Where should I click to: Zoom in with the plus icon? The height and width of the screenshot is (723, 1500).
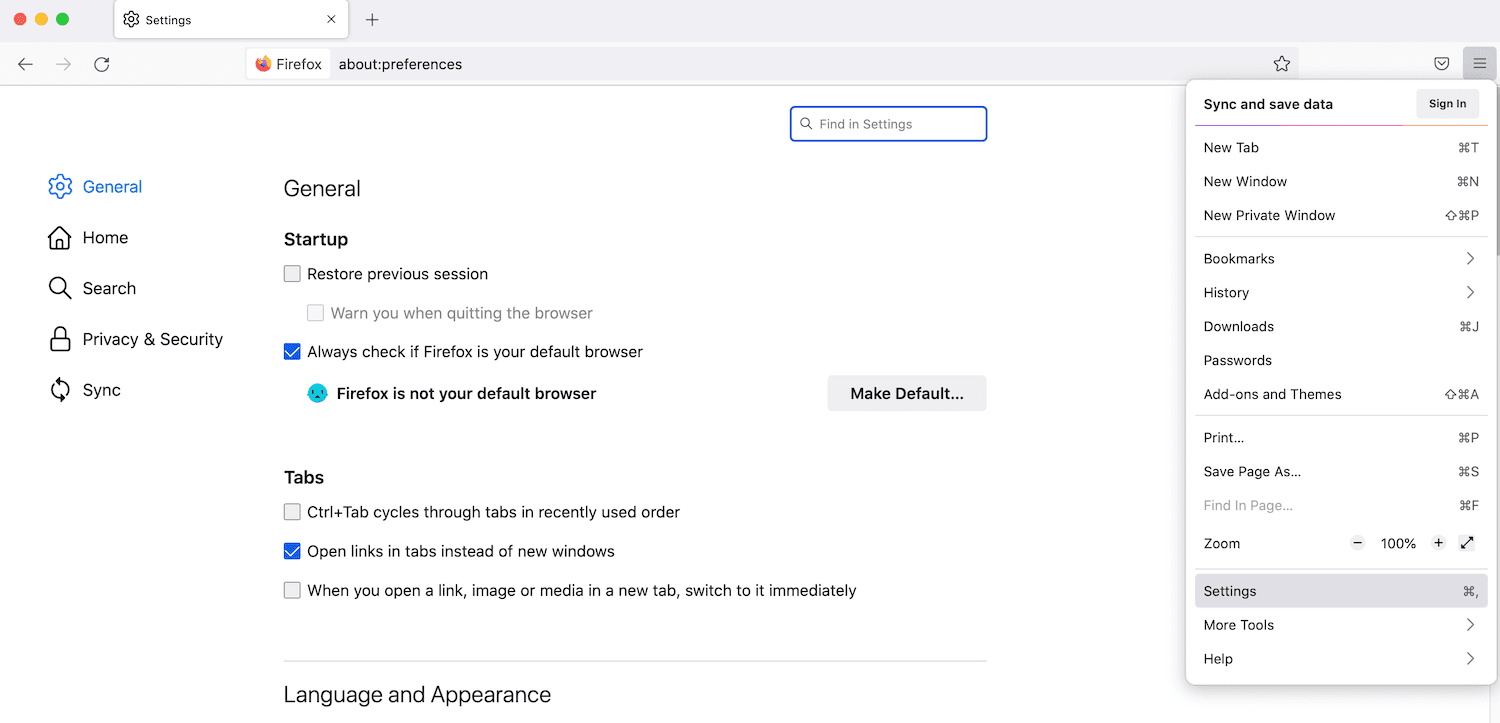coord(1438,543)
